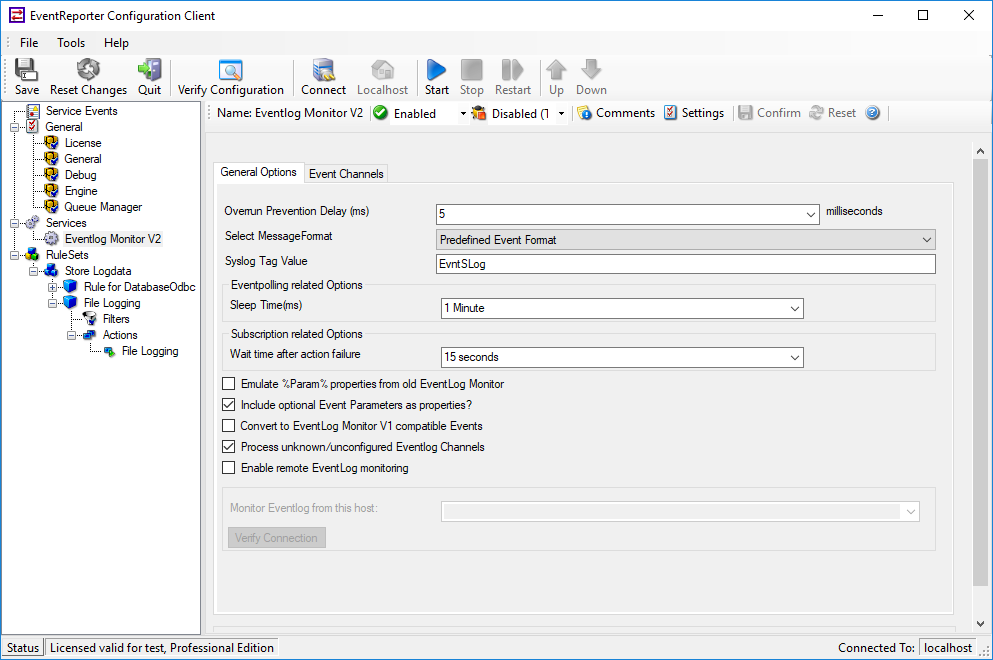Click the Reset Changes toolbar icon
The width and height of the screenshot is (993, 660).
[x=88, y=77]
